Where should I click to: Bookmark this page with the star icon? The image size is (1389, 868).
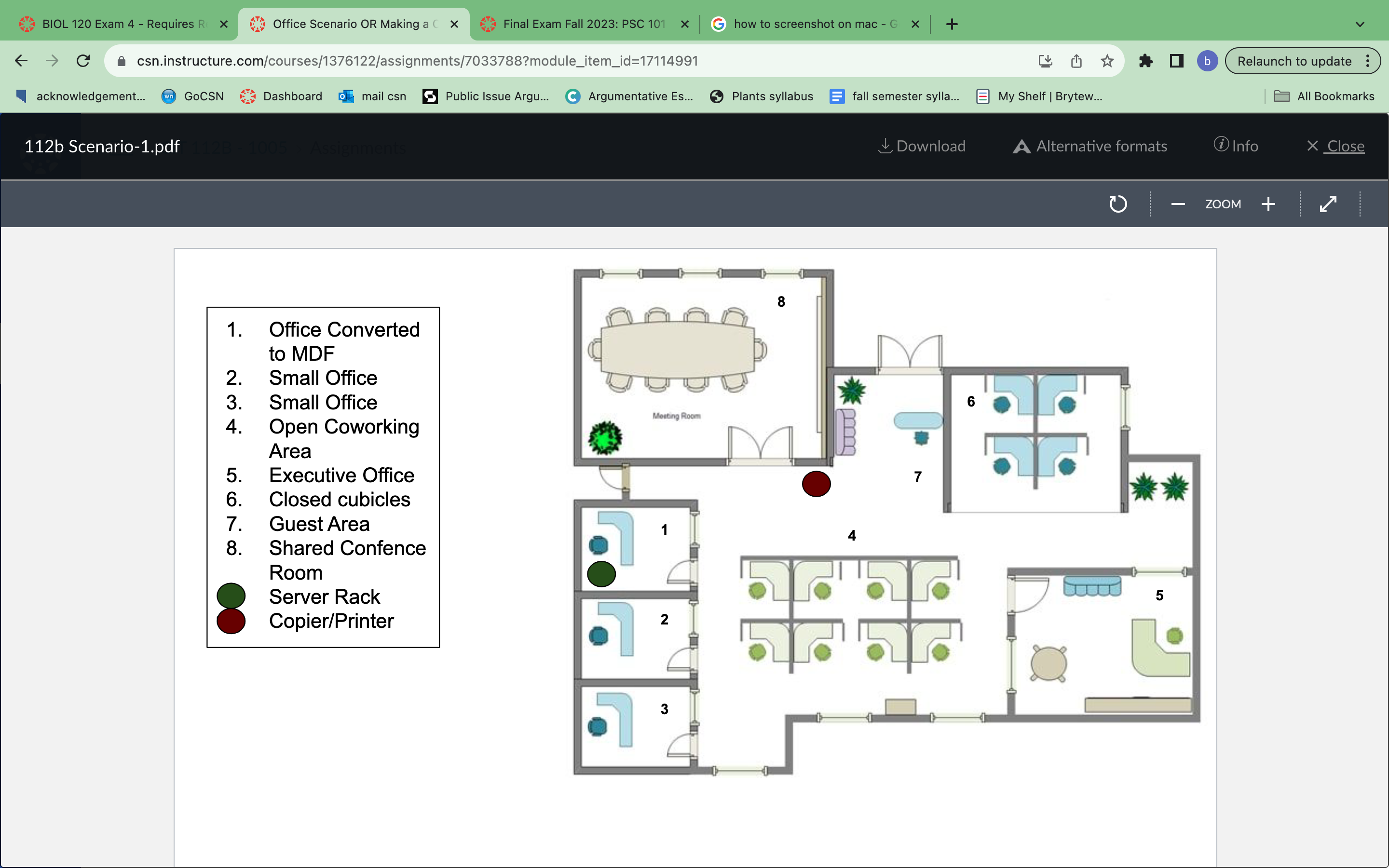[x=1107, y=61]
